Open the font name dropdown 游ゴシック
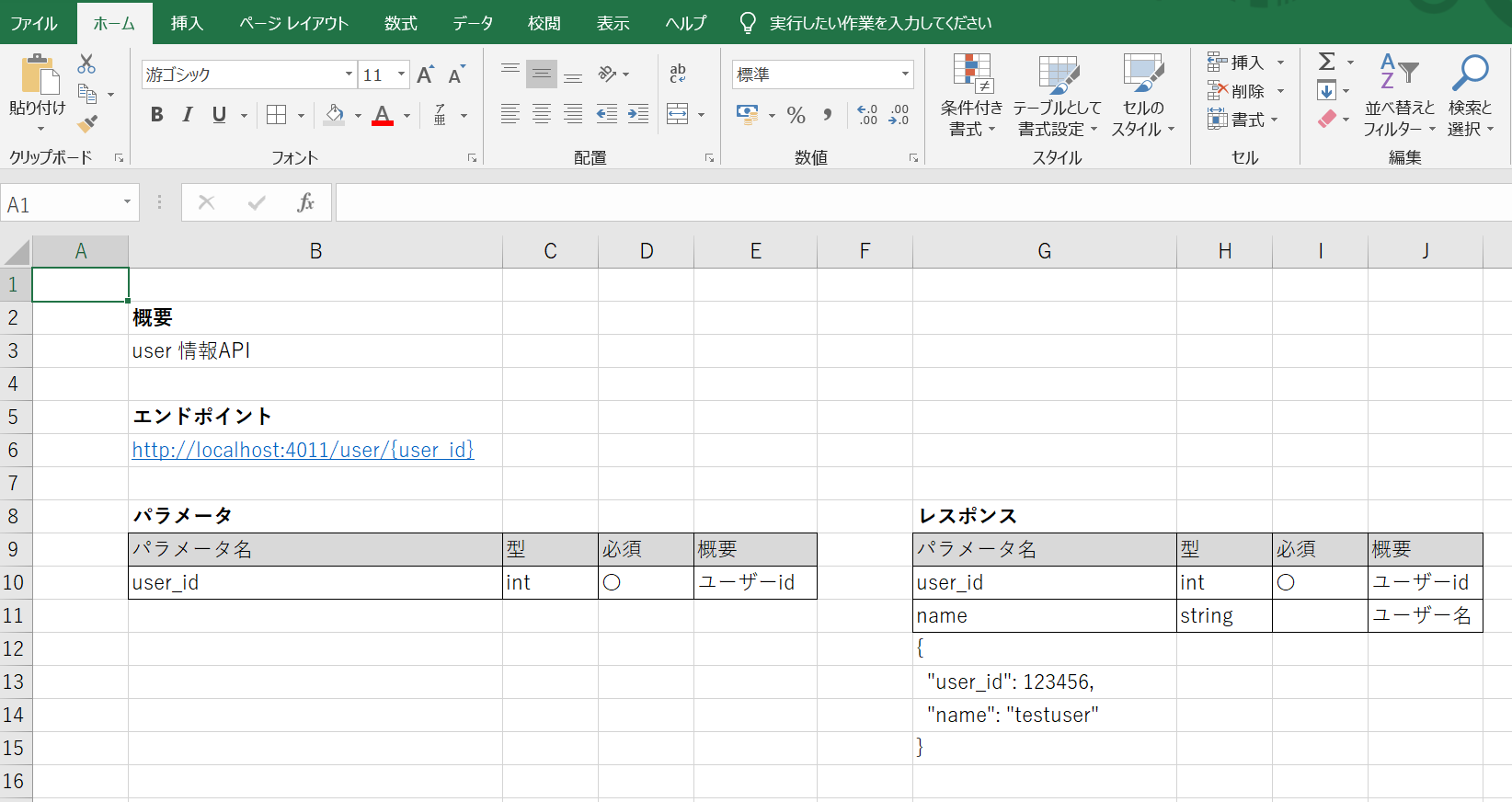 coord(349,74)
